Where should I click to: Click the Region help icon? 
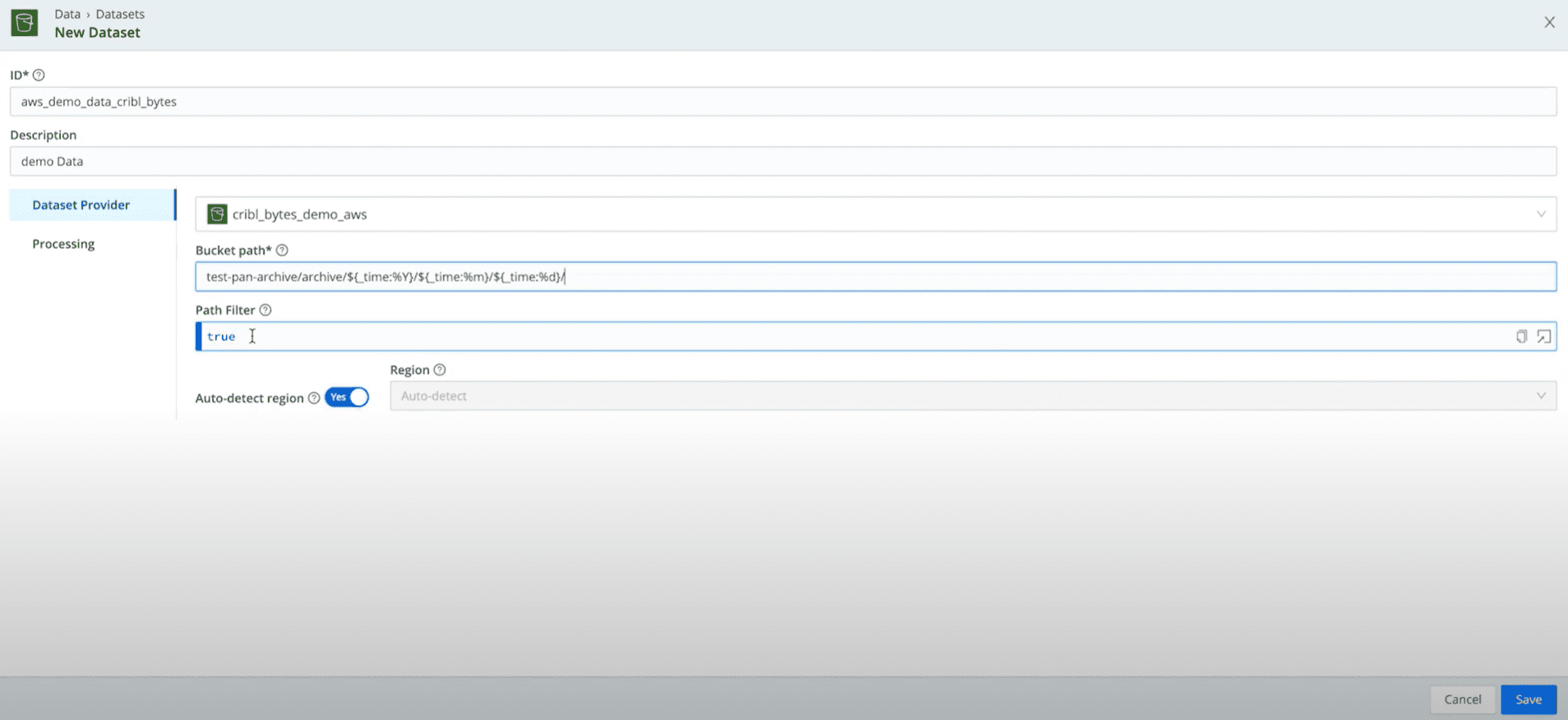pyautogui.click(x=440, y=370)
